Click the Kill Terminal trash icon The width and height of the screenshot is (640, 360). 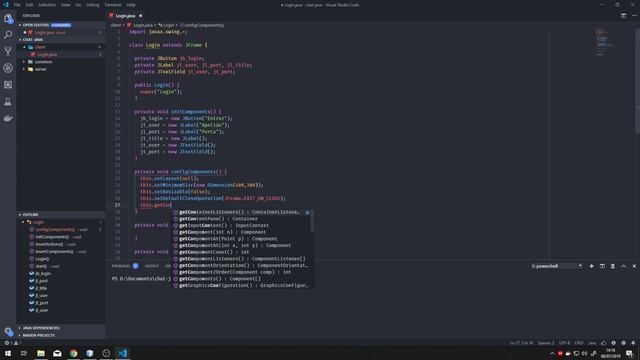coord(613,266)
